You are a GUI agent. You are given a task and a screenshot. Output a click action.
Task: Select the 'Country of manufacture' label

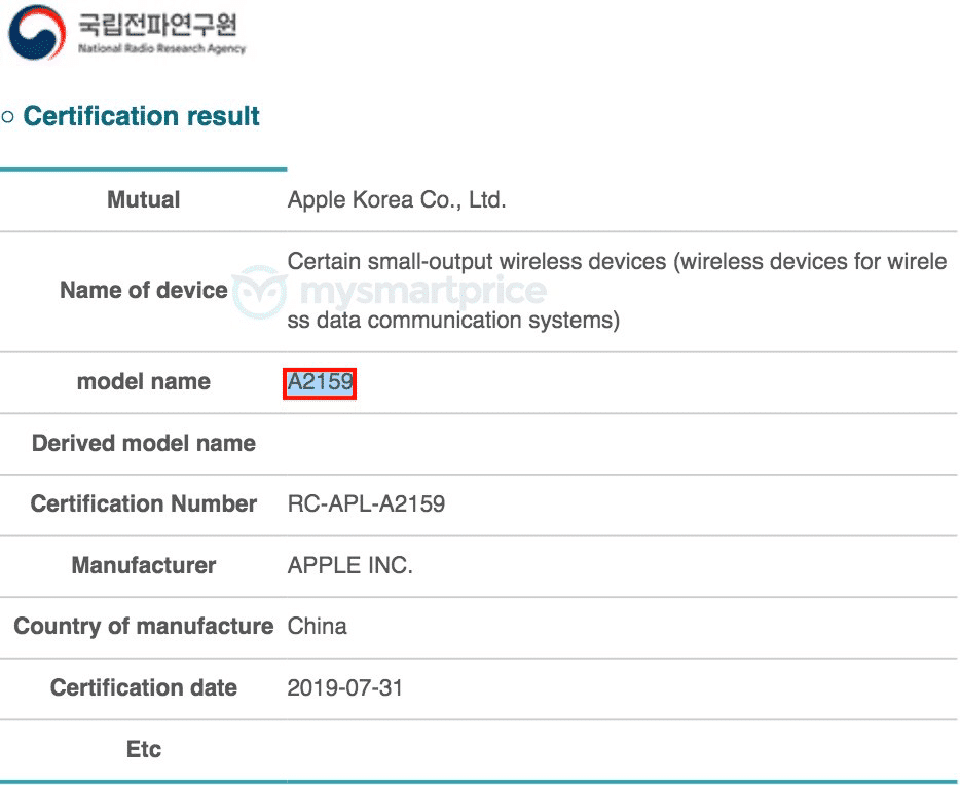pos(143,626)
